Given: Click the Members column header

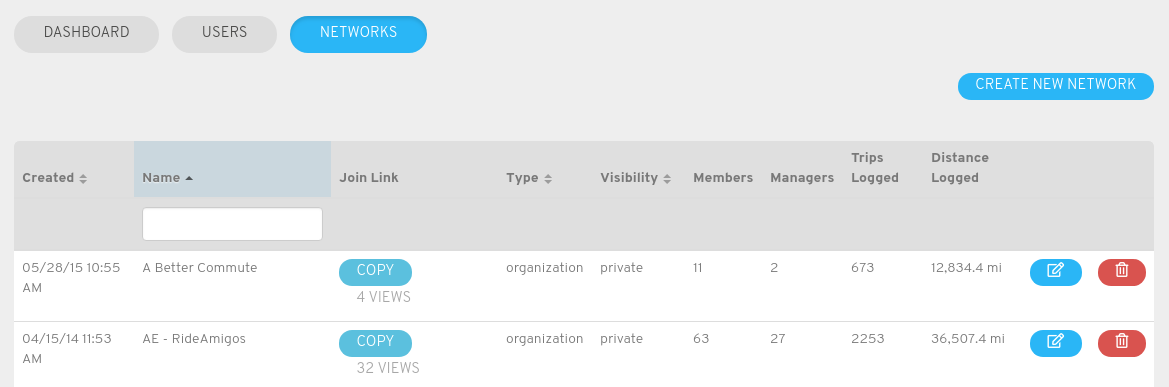Looking at the screenshot, I should tap(723, 178).
